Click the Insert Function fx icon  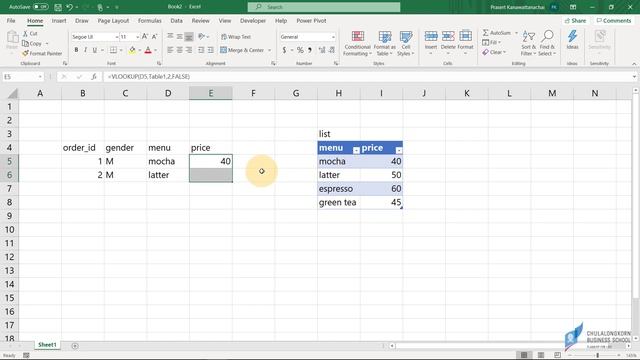tap(94, 77)
